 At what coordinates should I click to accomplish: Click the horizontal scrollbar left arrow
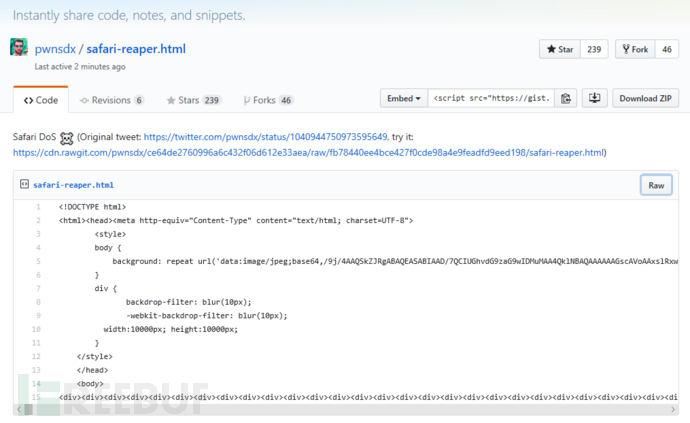(18, 409)
